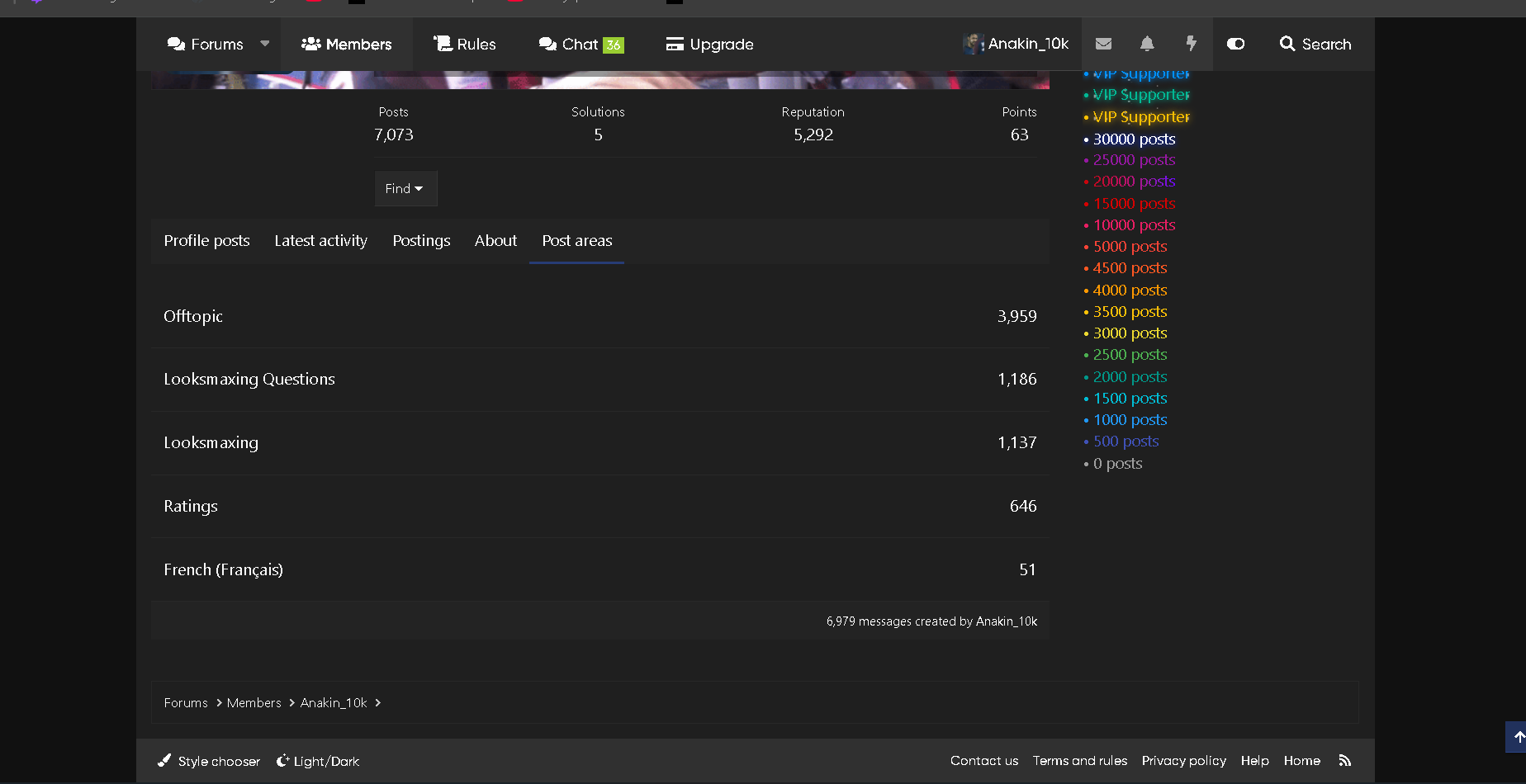Click the scroll-to-top arrow button
The image size is (1526, 784).
pyautogui.click(x=1517, y=737)
